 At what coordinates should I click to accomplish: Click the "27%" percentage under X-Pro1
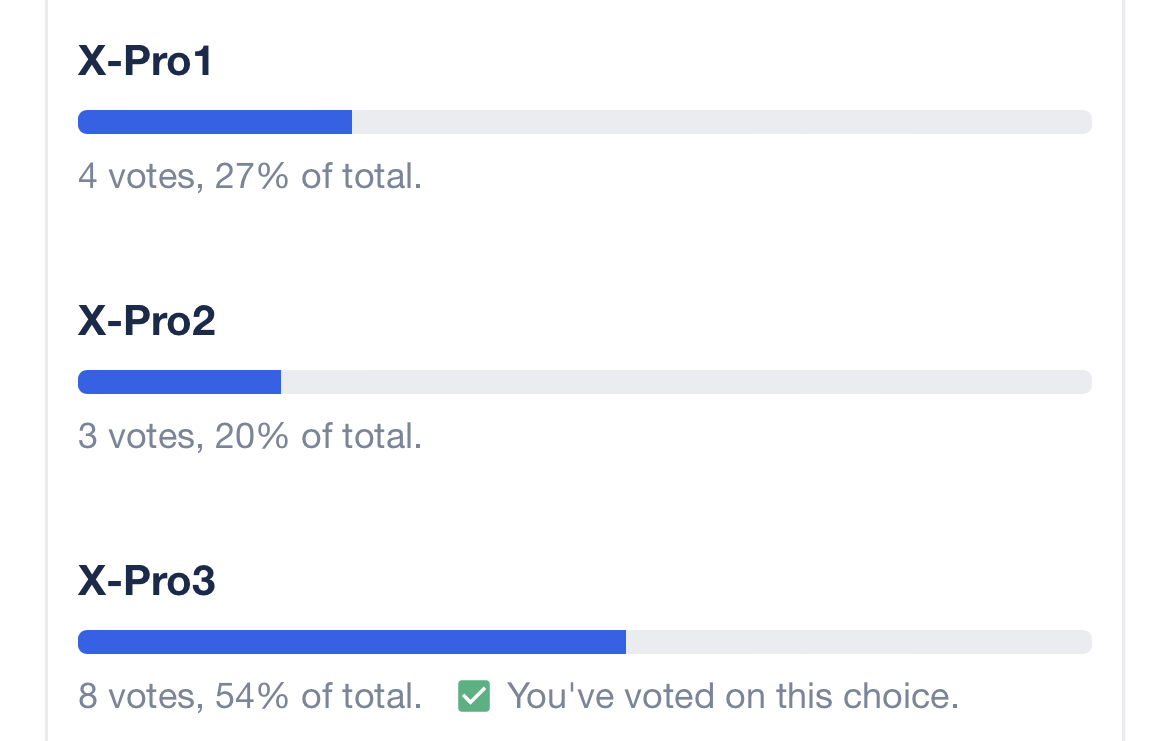pyautogui.click(x=252, y=177)
